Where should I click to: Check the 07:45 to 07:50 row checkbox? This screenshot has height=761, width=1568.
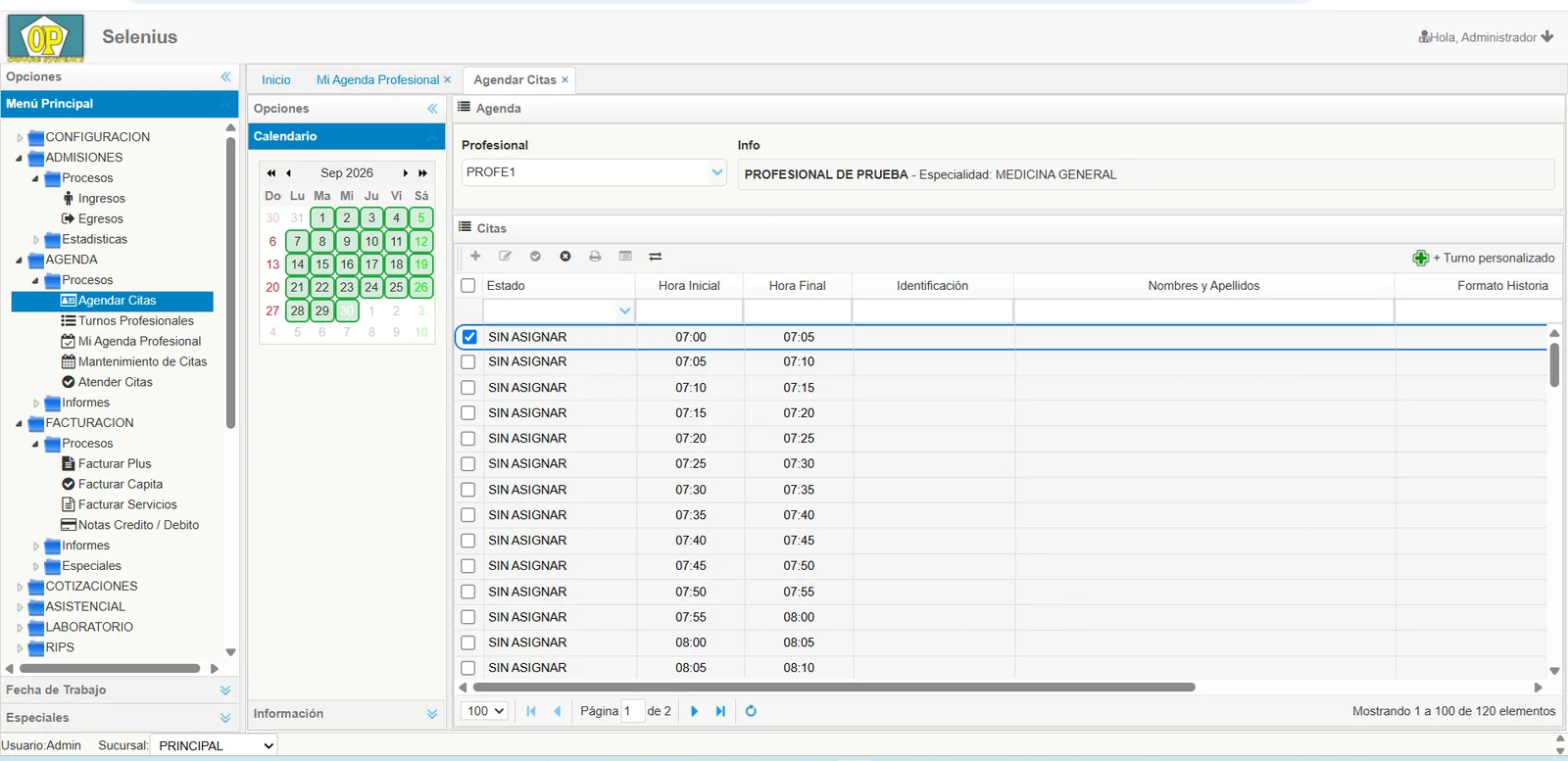point(468,566)
